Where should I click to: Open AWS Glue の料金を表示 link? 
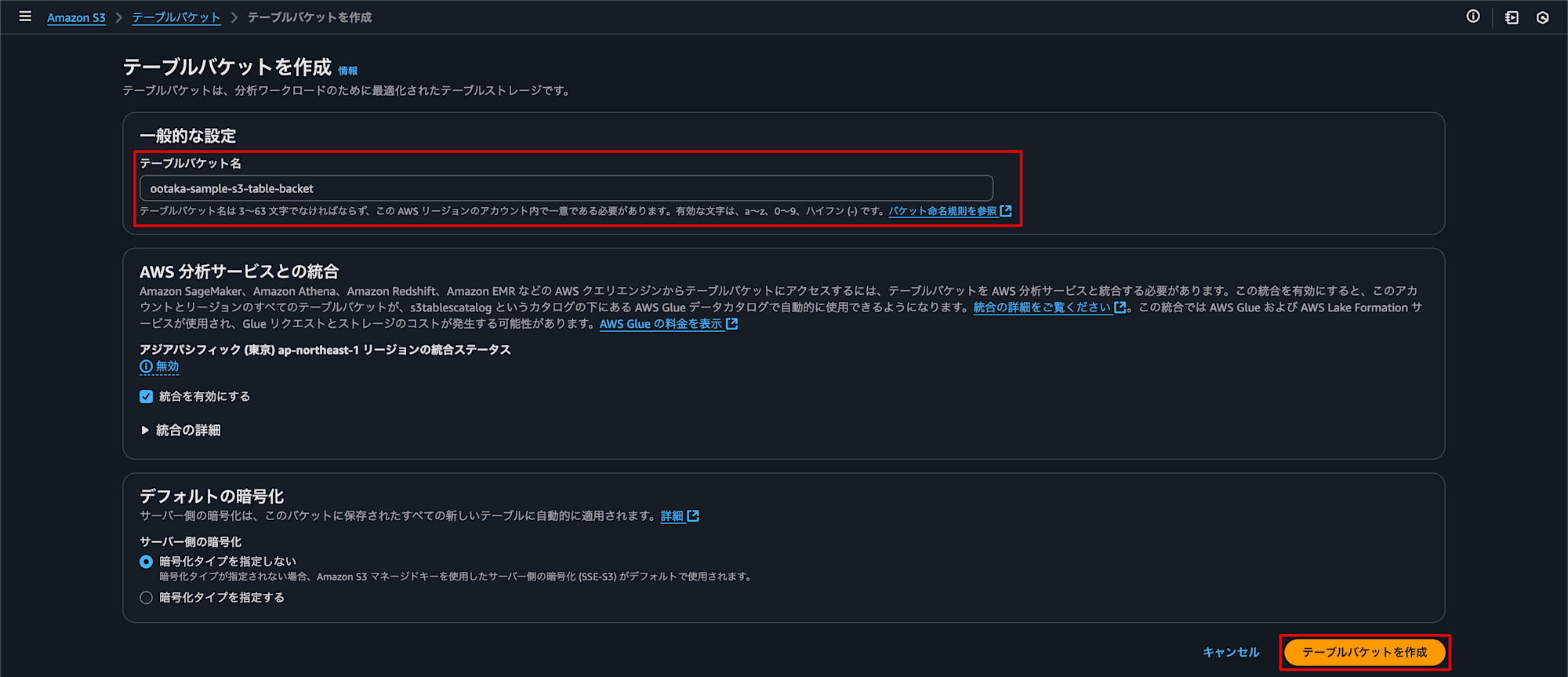[668, 324]
